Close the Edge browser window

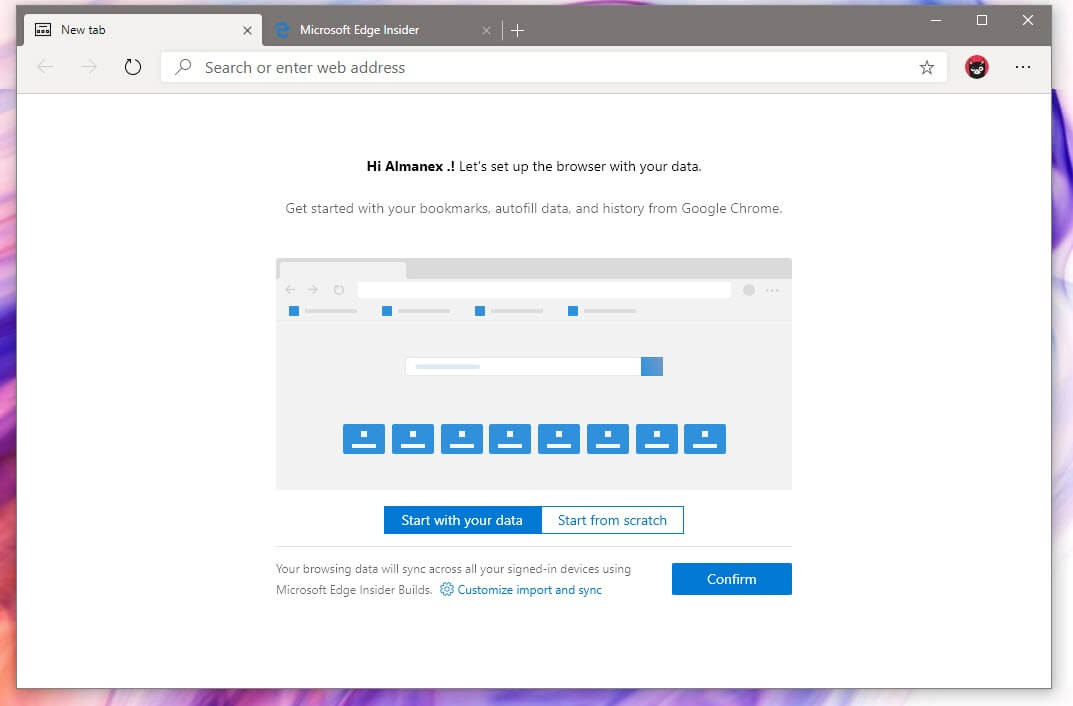[1027, 21]
